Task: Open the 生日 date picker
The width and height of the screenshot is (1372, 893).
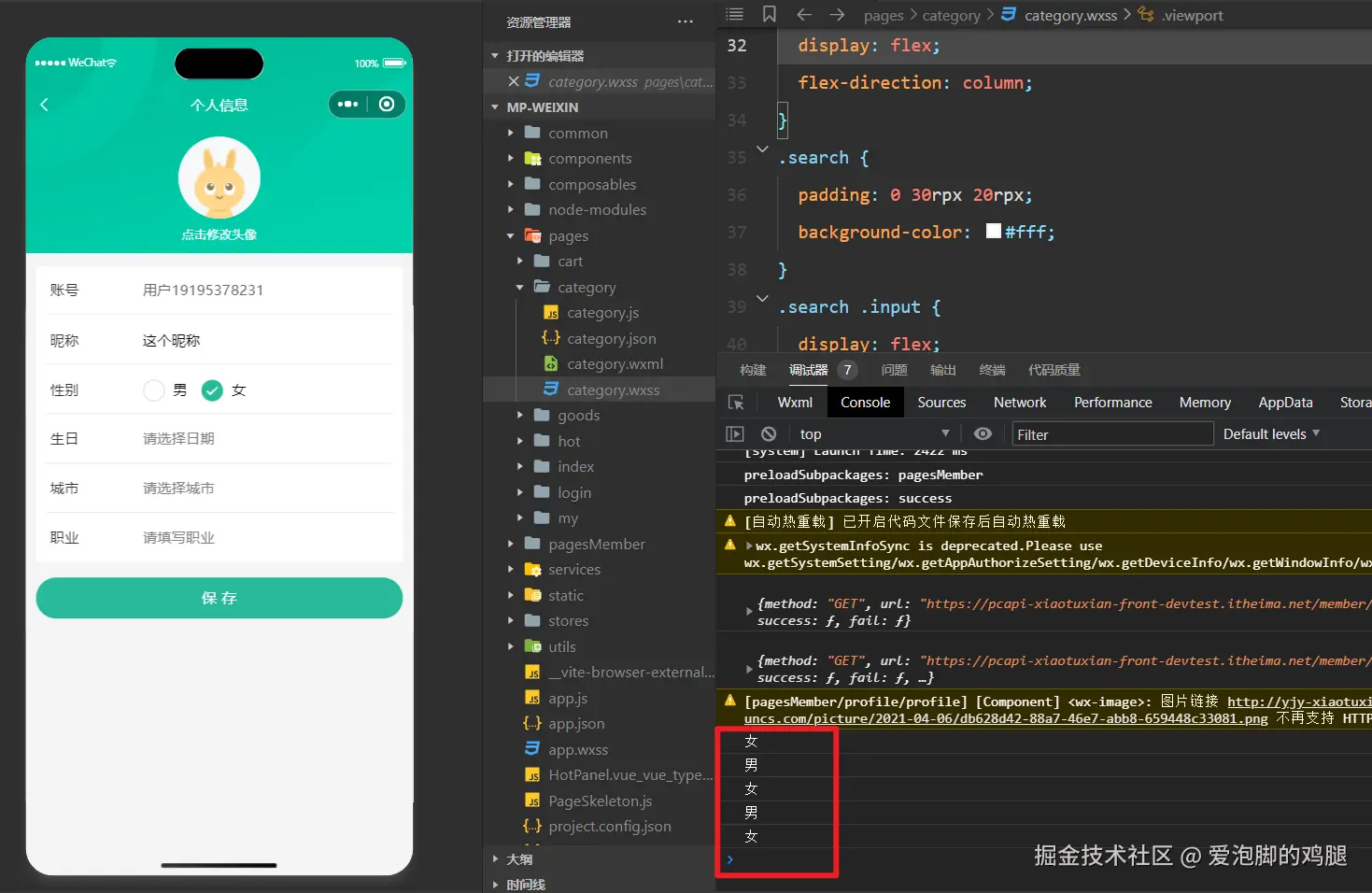Action: [266, 439]
